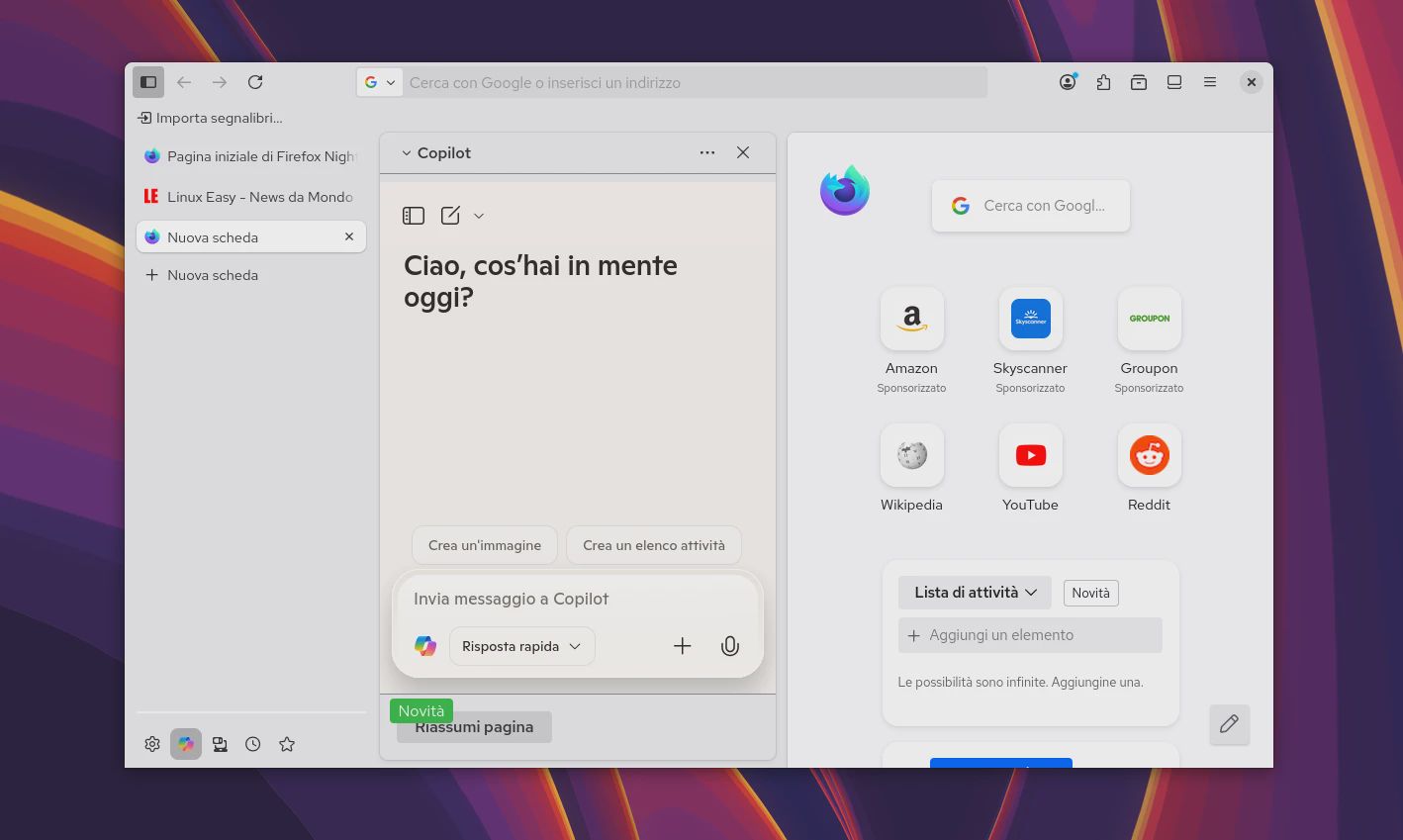Open bookmarks star sidebar icon

click(287, 744)
